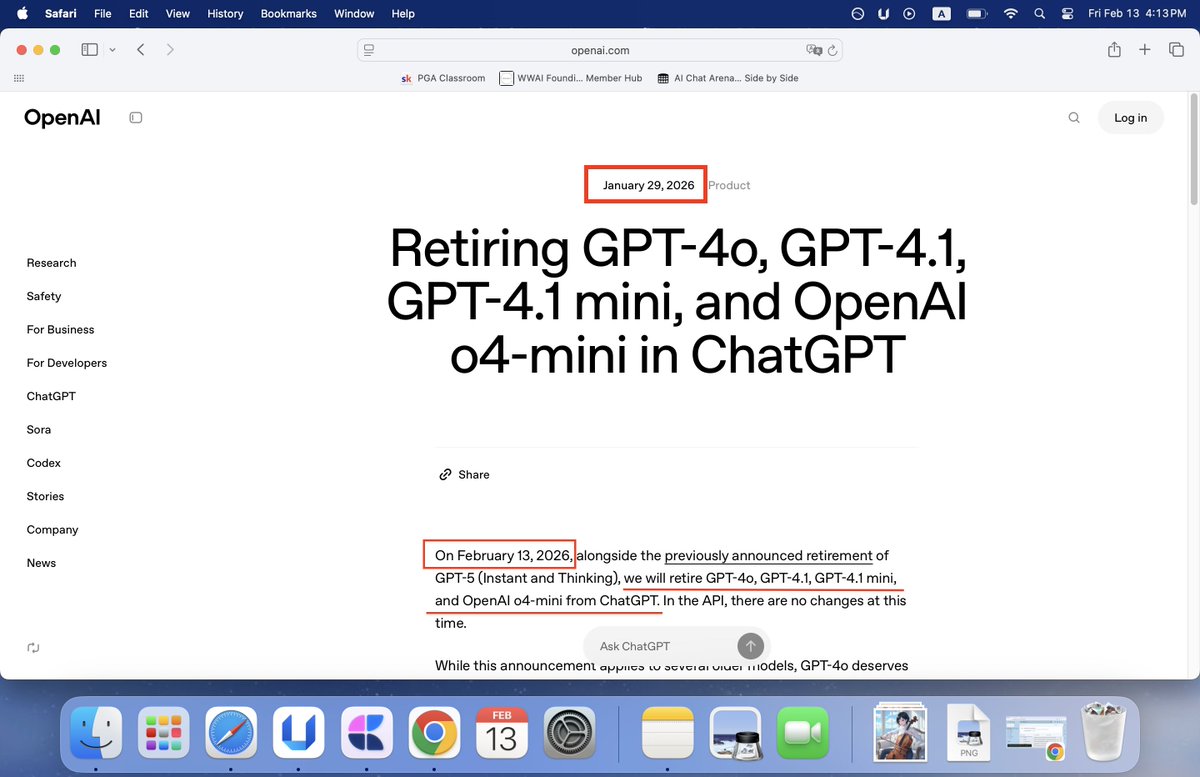Open the Window menu
Screen dimensions: 1200x777
[x=354, y=14]
